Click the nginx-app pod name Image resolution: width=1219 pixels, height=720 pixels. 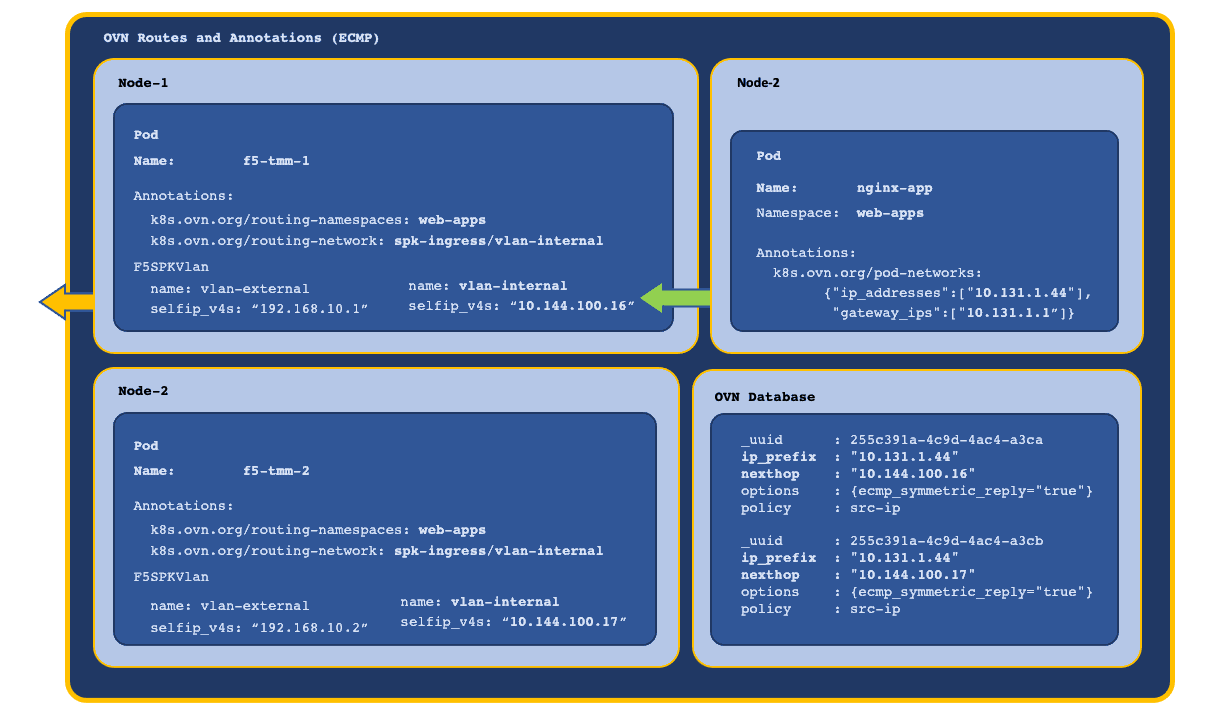coord(895,187)
